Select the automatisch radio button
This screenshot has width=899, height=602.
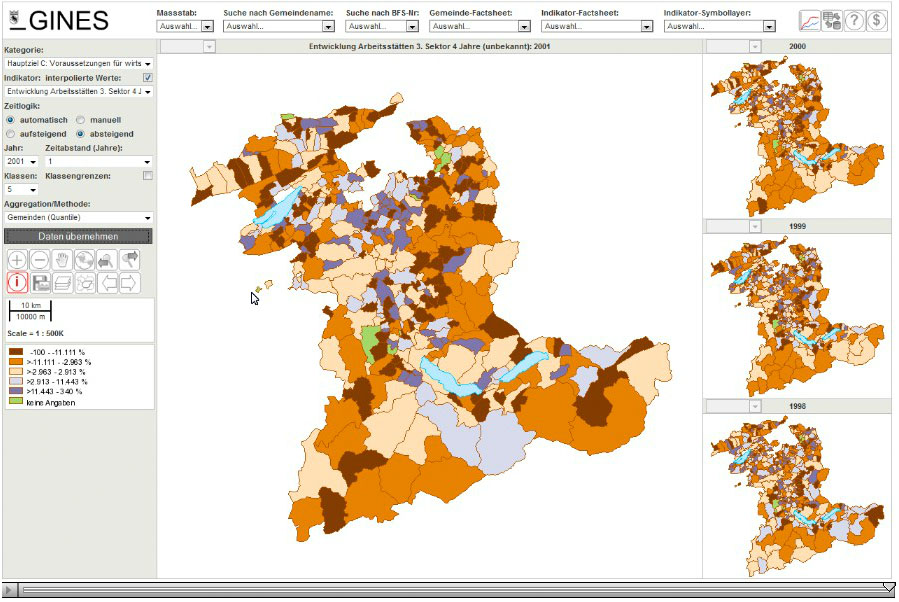10,120
